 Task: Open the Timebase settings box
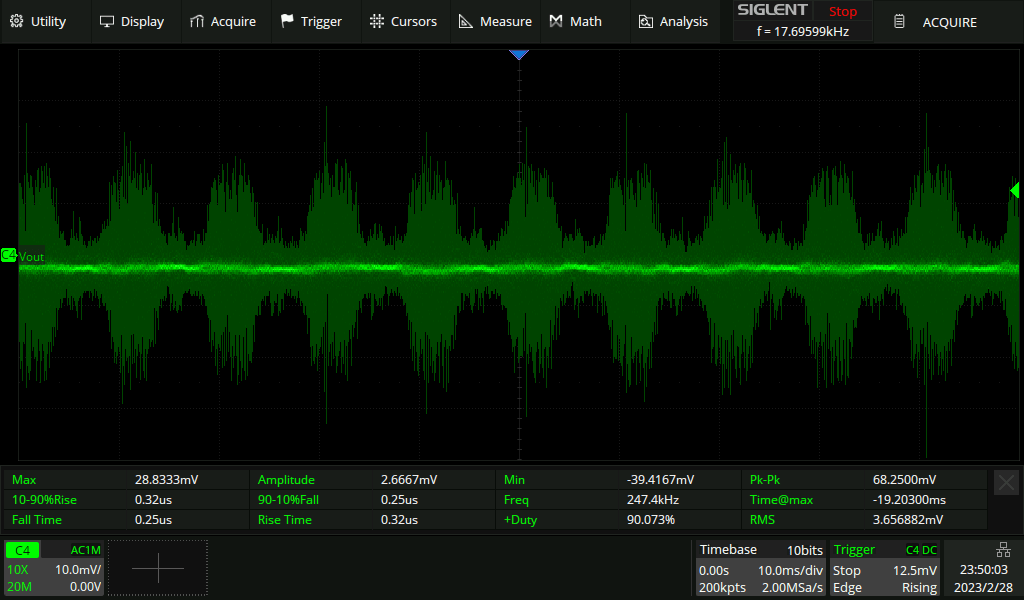761,569
